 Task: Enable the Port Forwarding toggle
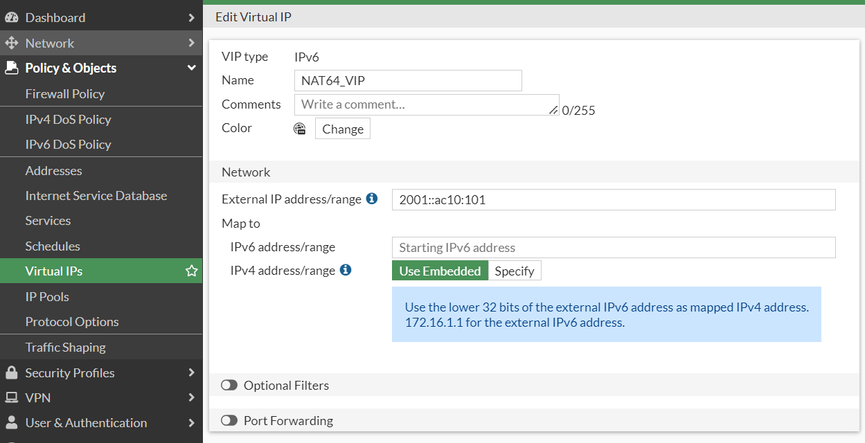229,421
